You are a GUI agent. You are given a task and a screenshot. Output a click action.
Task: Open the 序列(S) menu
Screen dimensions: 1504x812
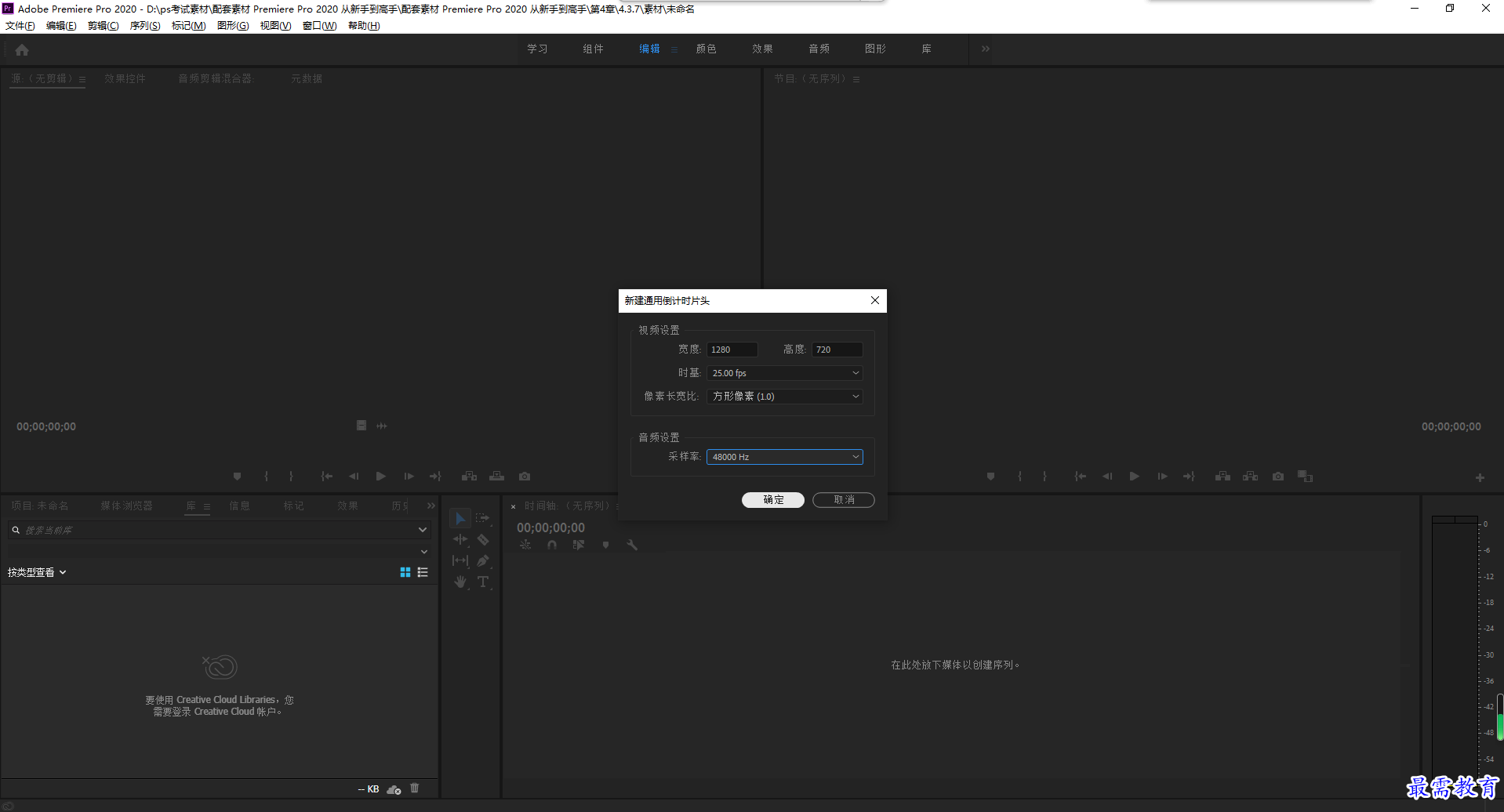point(145,26)
